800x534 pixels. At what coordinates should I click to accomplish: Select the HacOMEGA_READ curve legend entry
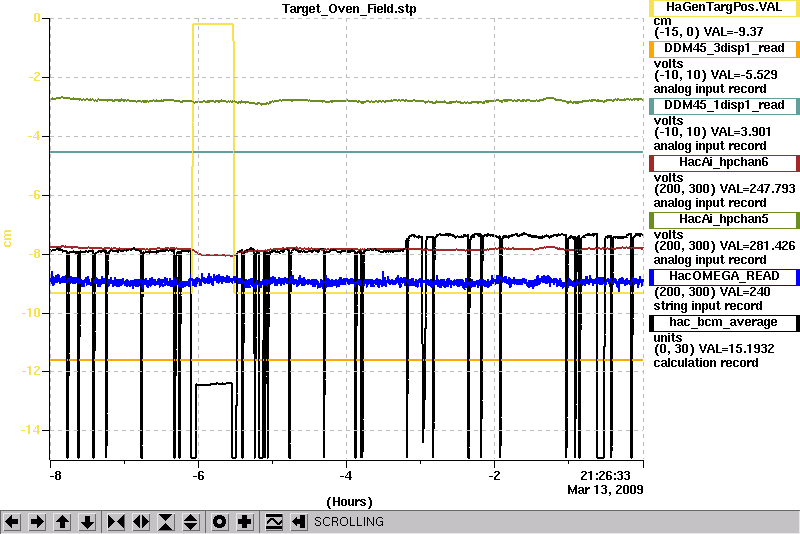click(724, 277)
